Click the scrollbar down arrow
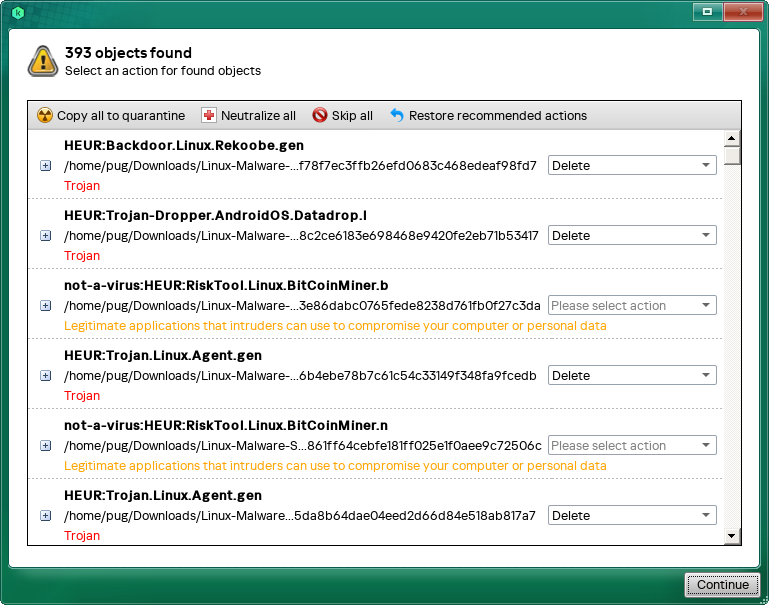This screenshot has height=605, width=769. 731,536
